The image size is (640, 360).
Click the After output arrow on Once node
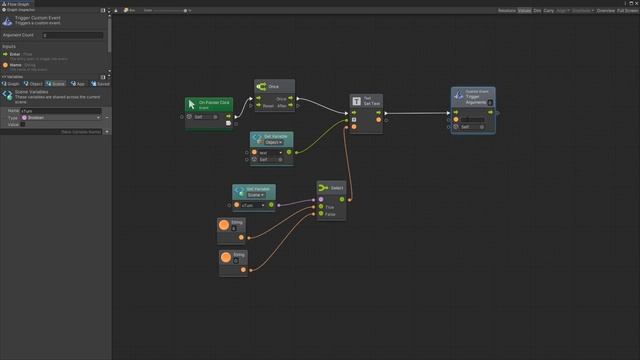(x=290, y=105)
